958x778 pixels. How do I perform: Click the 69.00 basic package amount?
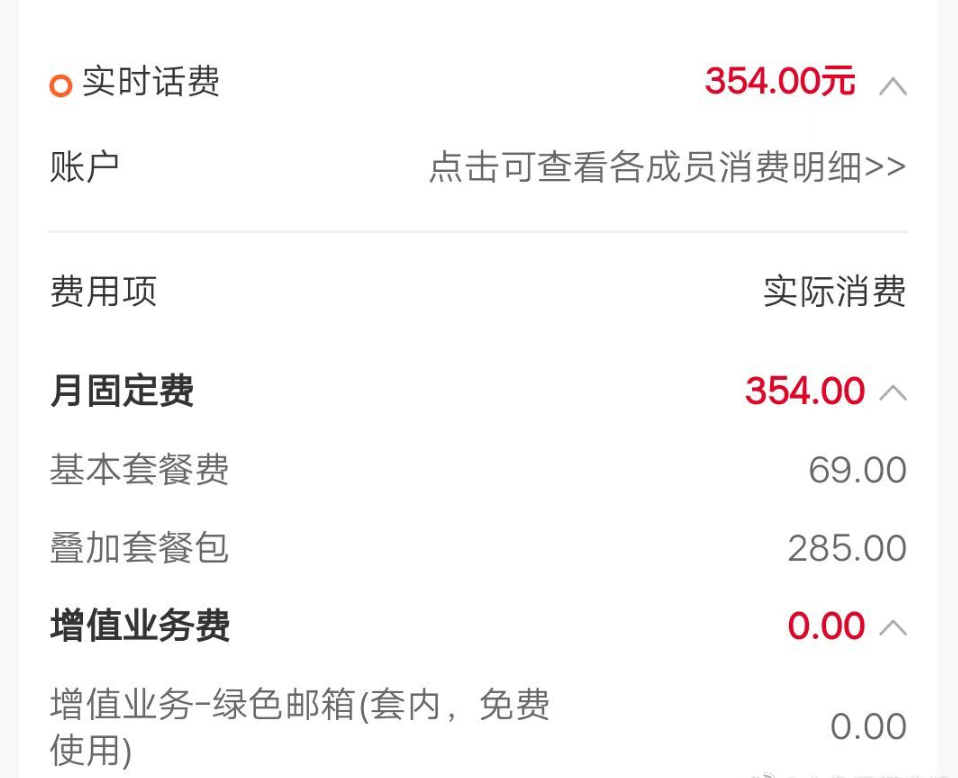click(857, 470)
